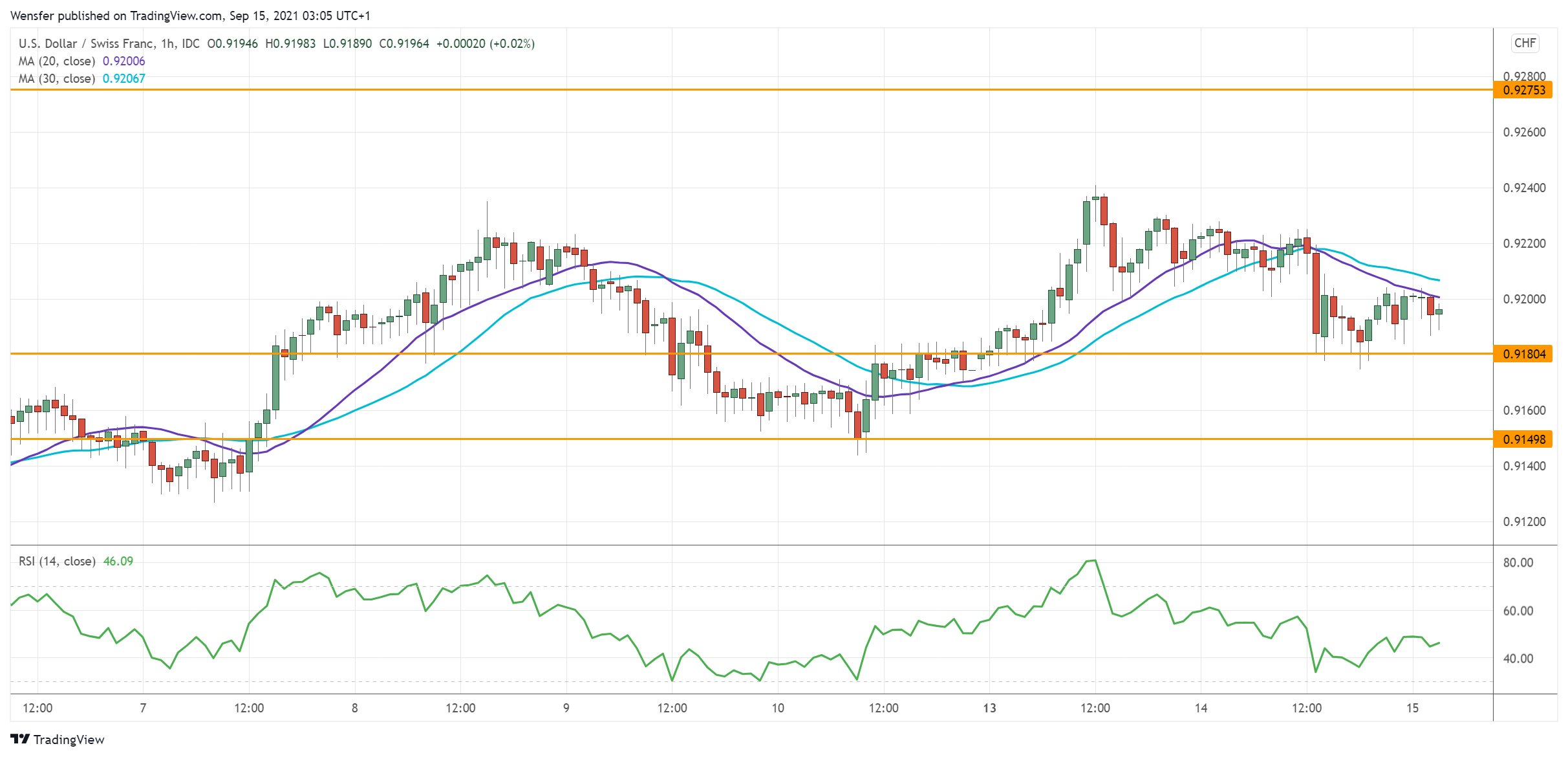This screenshot has height=757, width=1568.
Task: Click the close price C0.91964 in the legend
Action: (x=403, y=43)
